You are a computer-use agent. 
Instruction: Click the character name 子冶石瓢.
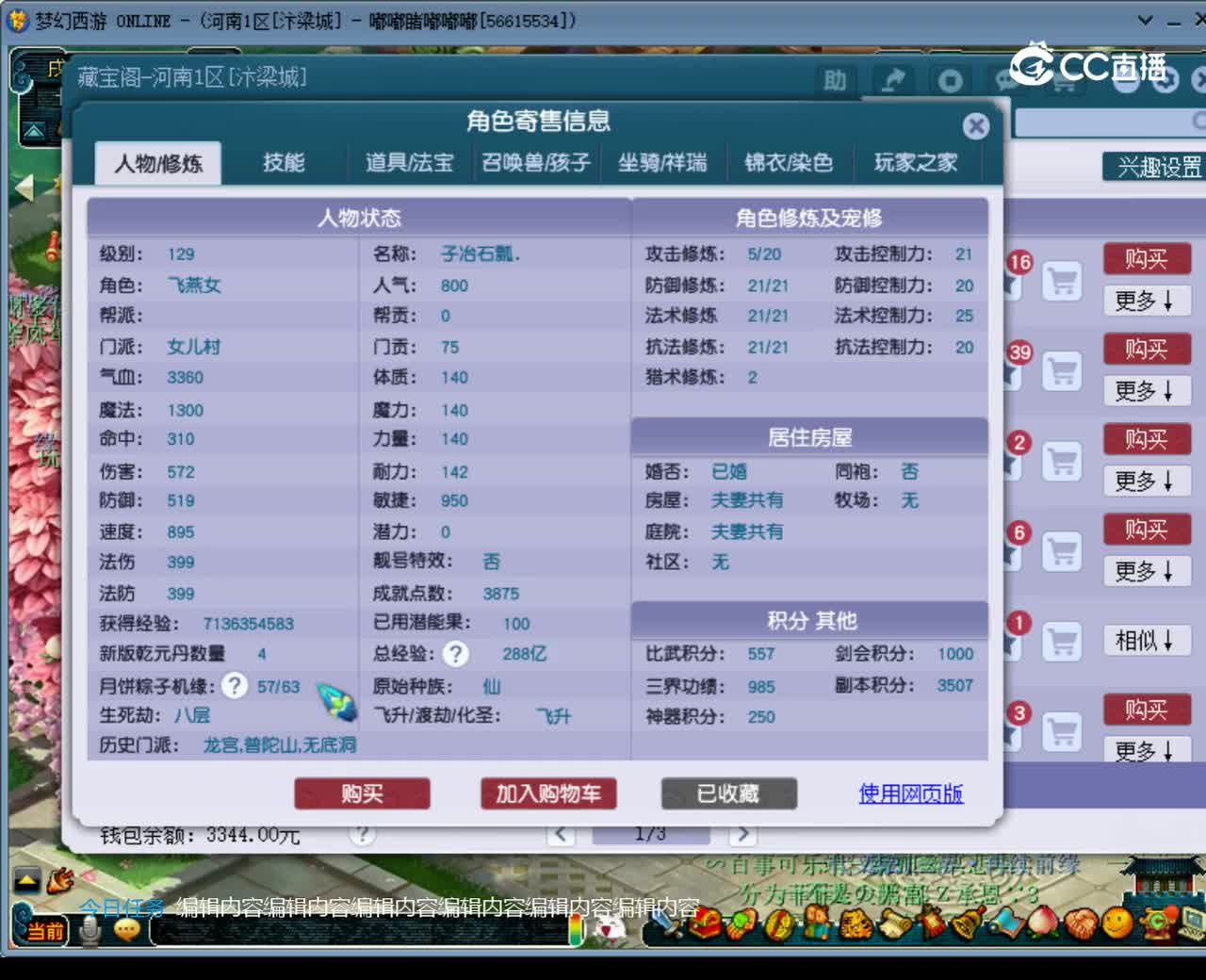480,253
